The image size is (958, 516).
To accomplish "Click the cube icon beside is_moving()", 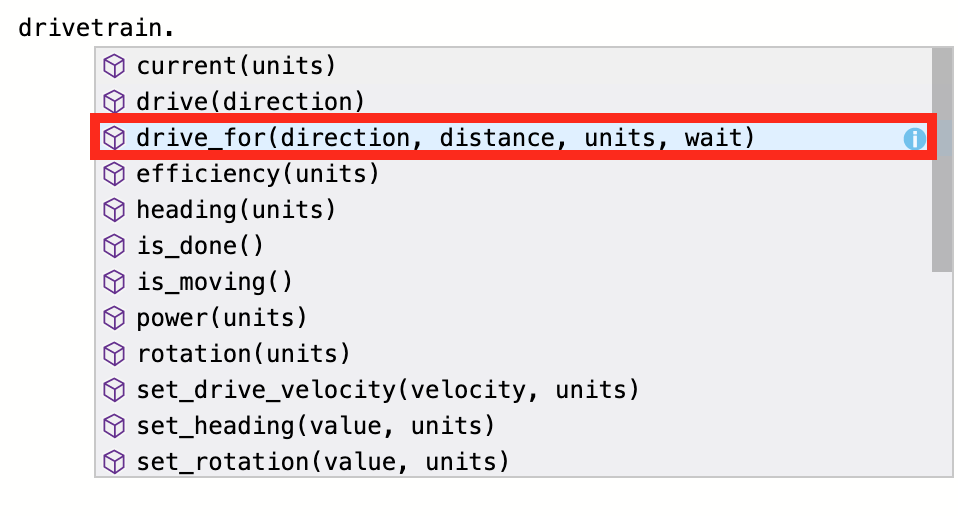I will (115, 282).
